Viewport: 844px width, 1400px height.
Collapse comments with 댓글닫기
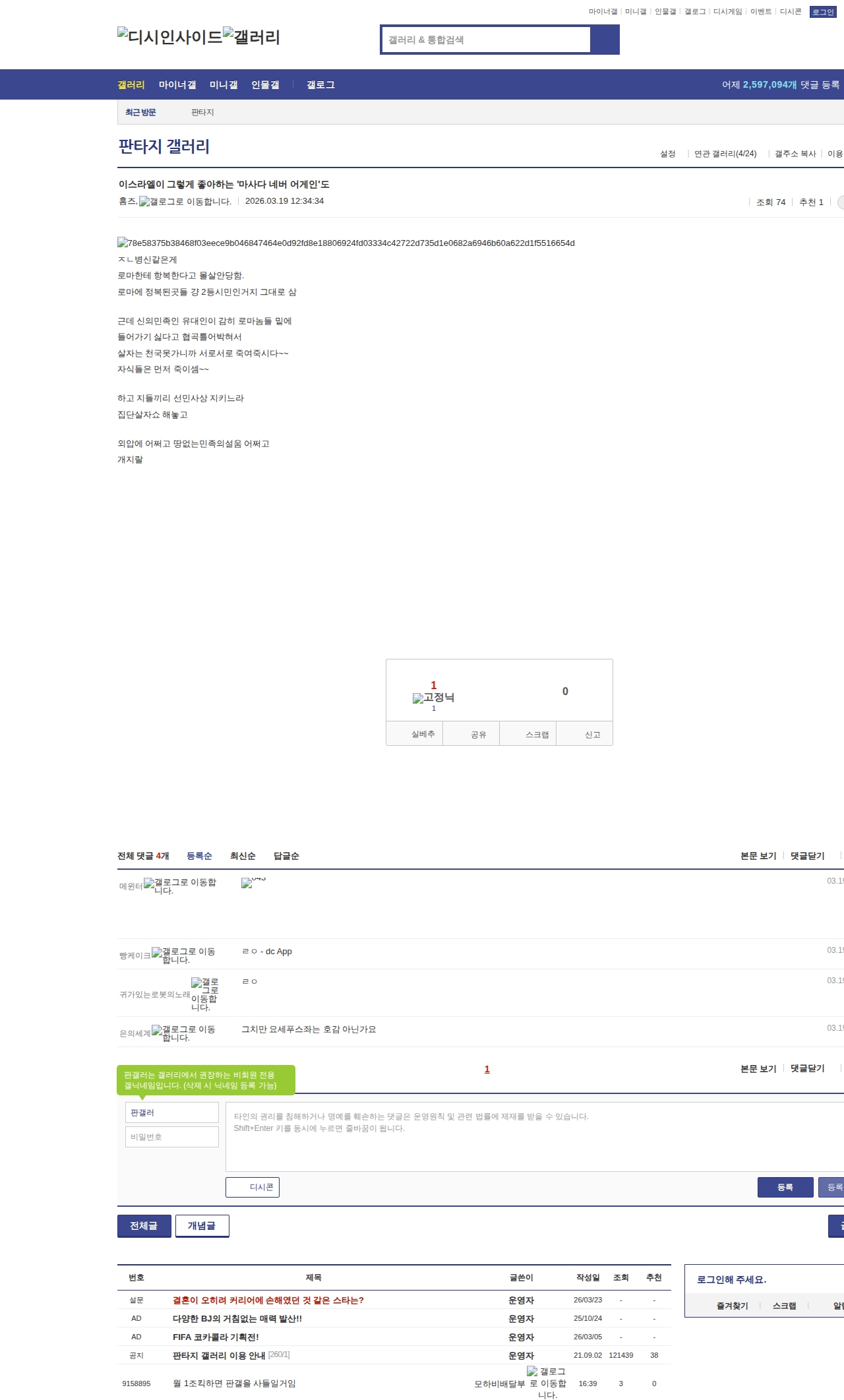(x=807, y=855)
